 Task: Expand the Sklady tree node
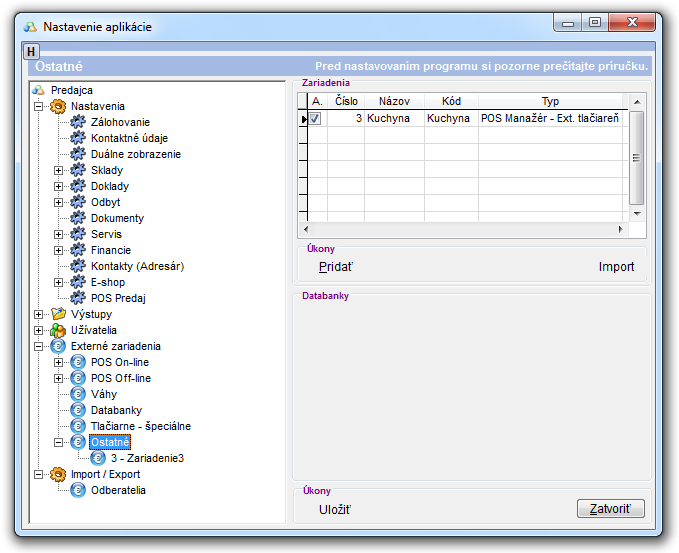[58, 170]
